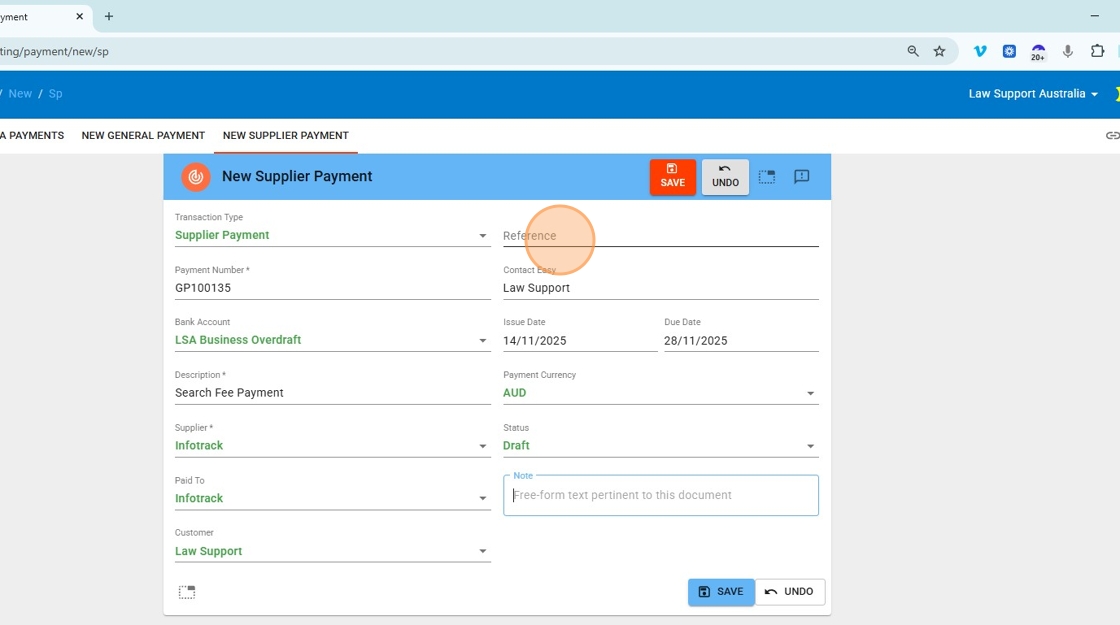Open a new browser tab
The image size is (1120, 625).
point(109,17)
